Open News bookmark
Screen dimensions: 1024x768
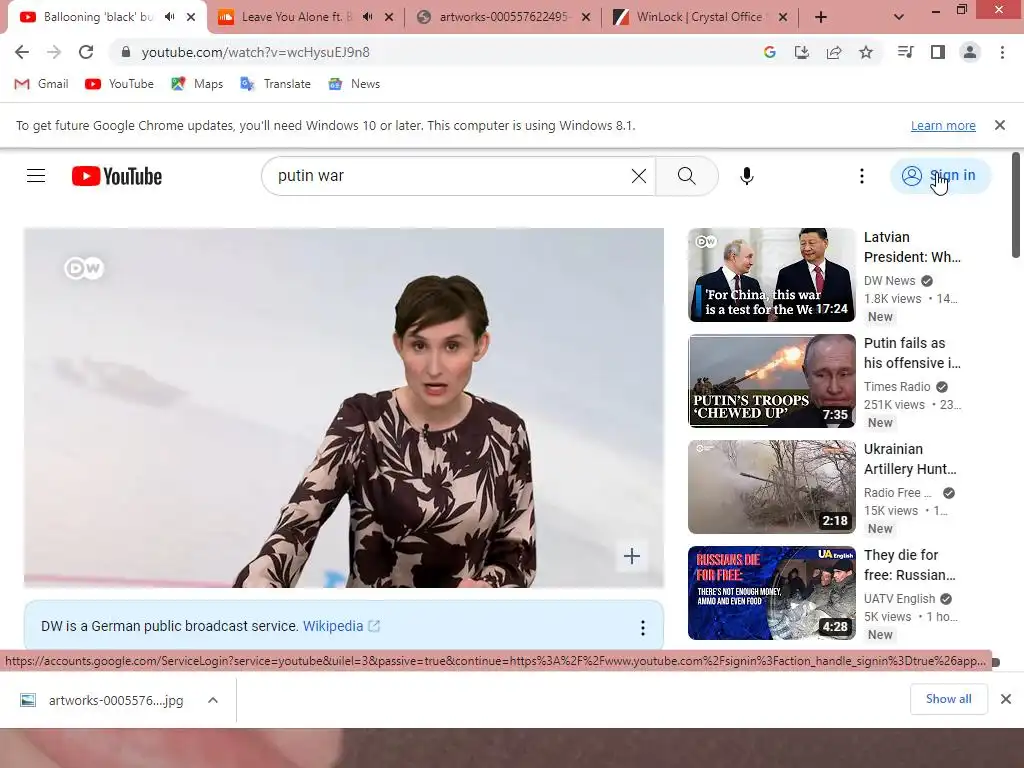click(354, 84)
